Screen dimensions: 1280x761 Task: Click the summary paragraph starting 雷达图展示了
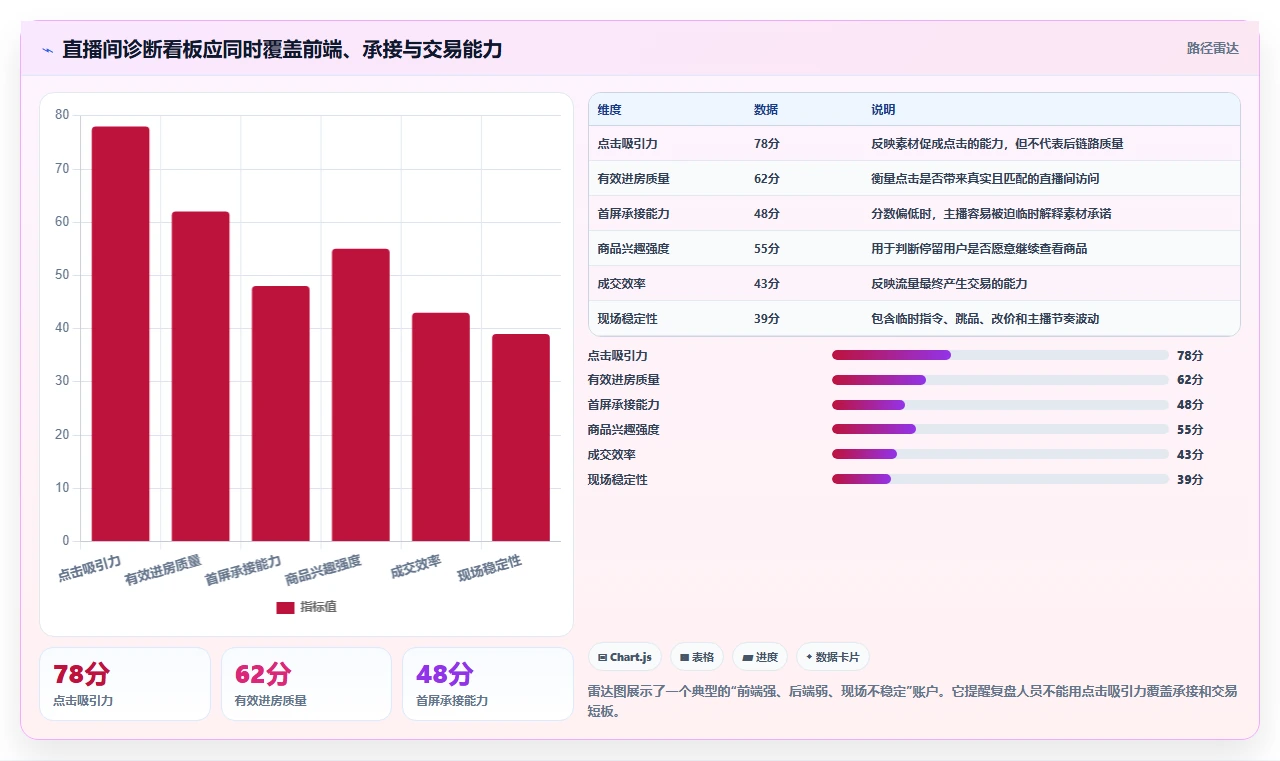coord(913,701)
